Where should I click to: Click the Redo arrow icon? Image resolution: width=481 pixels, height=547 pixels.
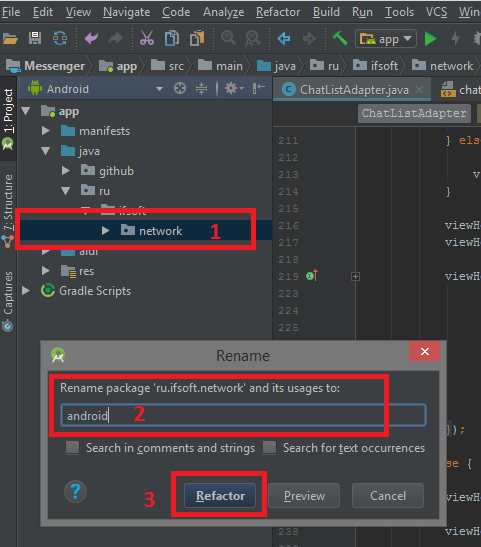point(116,38)
